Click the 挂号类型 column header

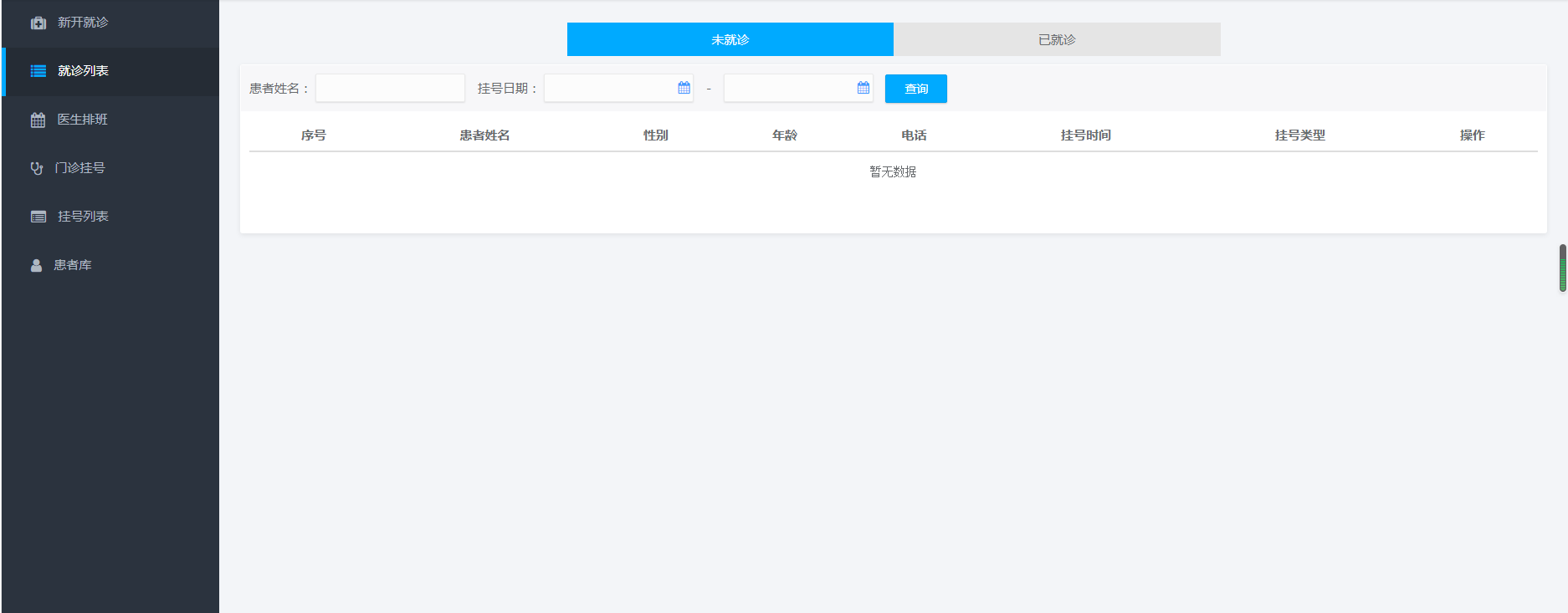pyautogui.click(x=1299, y=135)
